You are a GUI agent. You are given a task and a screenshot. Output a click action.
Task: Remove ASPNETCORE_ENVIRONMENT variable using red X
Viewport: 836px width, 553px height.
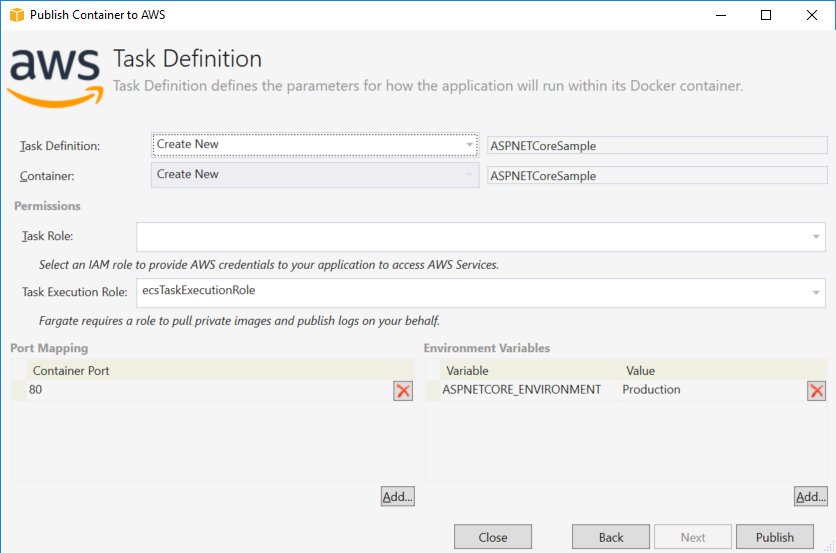click(816, 391)
